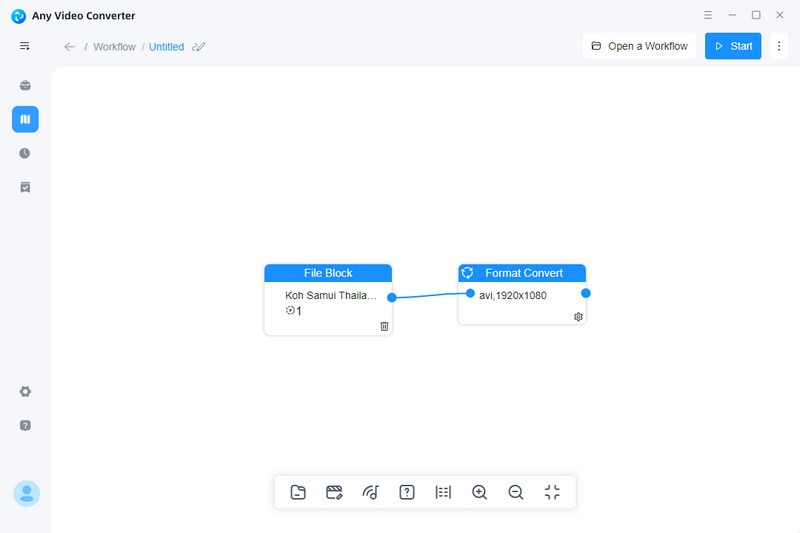Click the video edit clapperboard tool
The width and height of the screenshot is (800, 533).
tap(335, 492)
